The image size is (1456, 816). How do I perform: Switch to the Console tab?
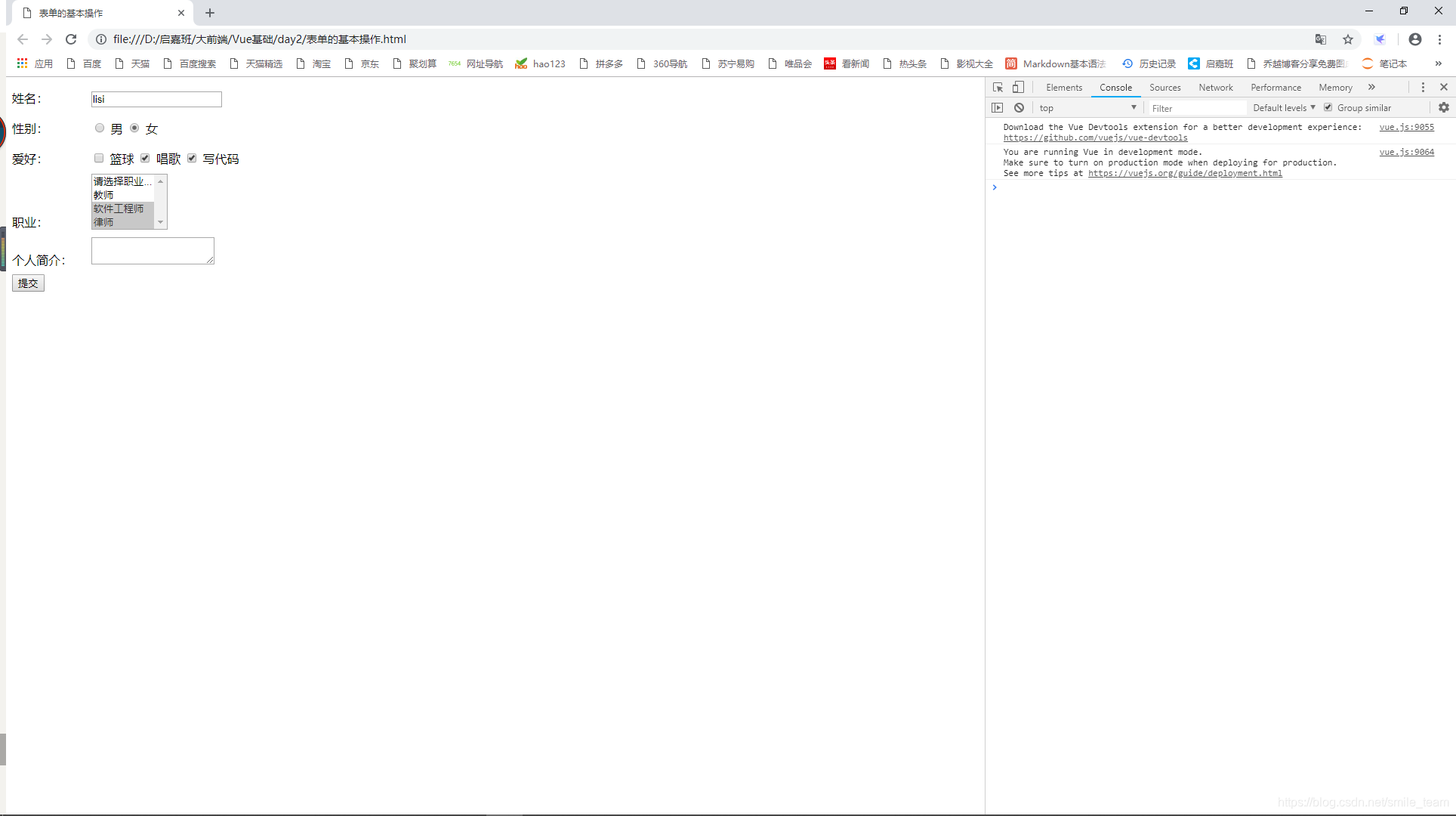click(x=1115, y=88)
